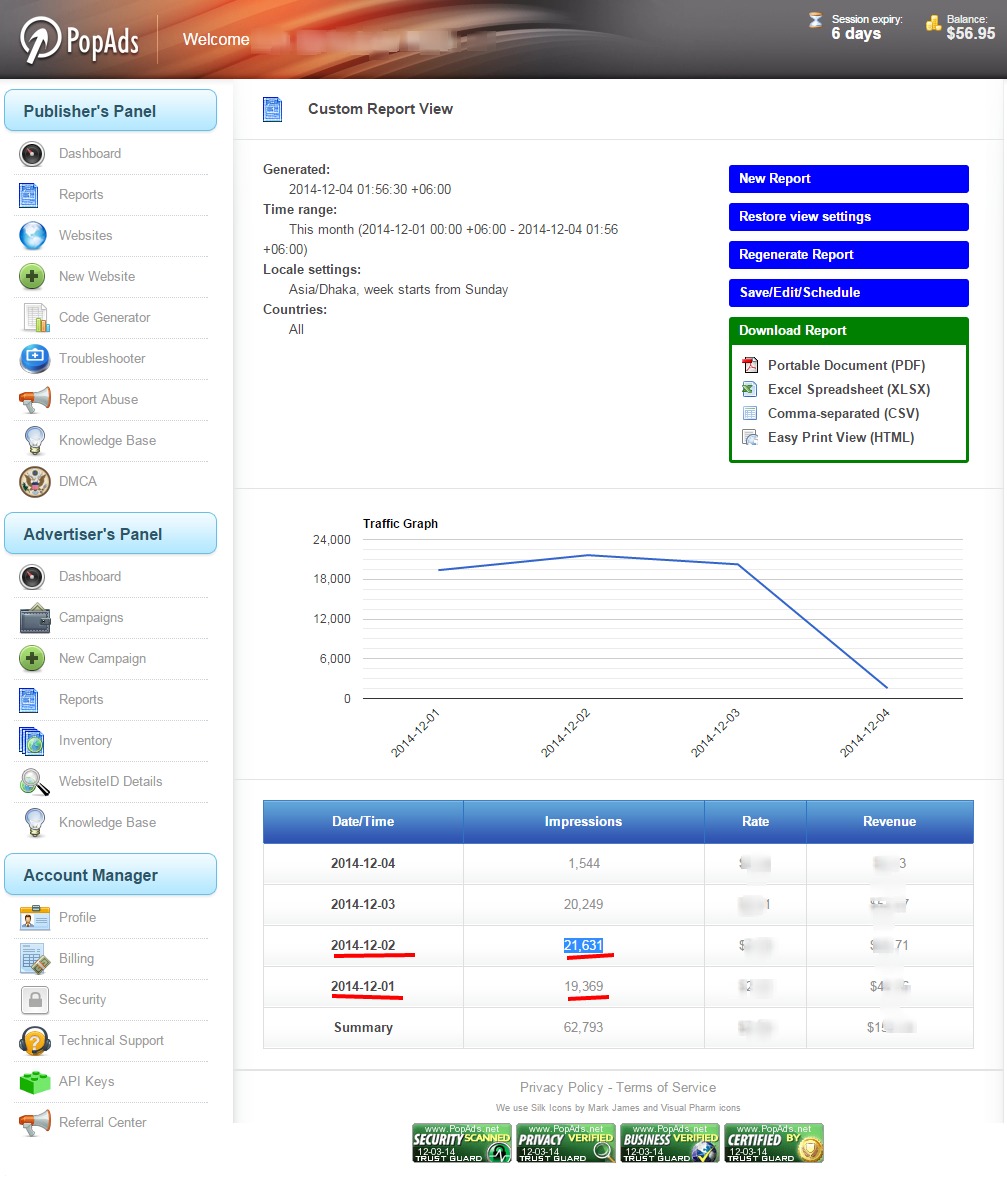Click the Websites globe icon

pos(33,235)
